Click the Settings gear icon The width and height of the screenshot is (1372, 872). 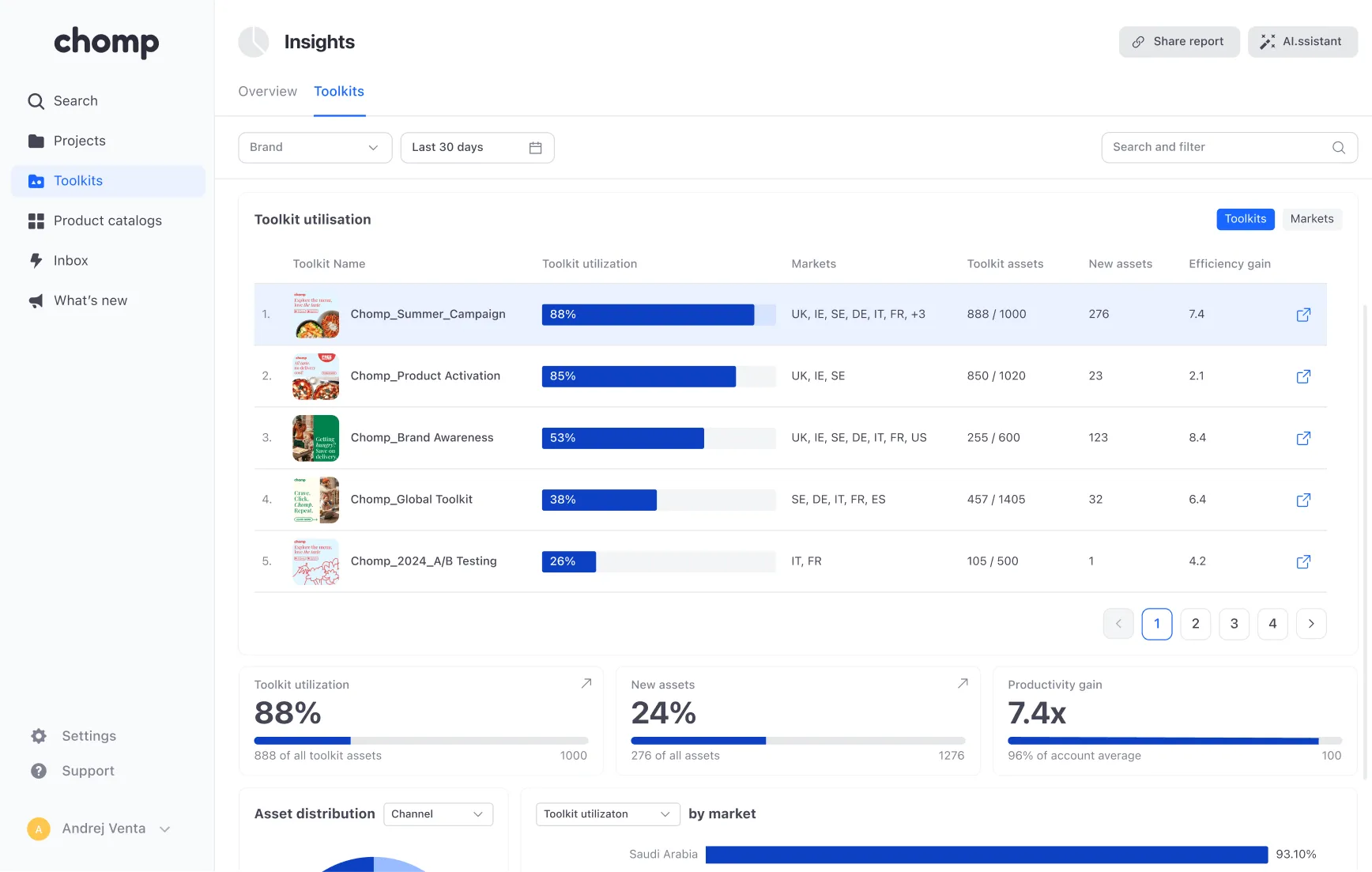39,736
